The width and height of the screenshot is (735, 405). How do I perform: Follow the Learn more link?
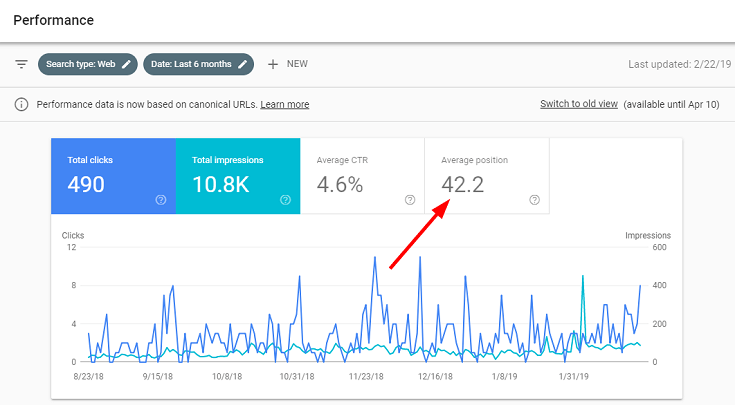(x=285, y=104)
